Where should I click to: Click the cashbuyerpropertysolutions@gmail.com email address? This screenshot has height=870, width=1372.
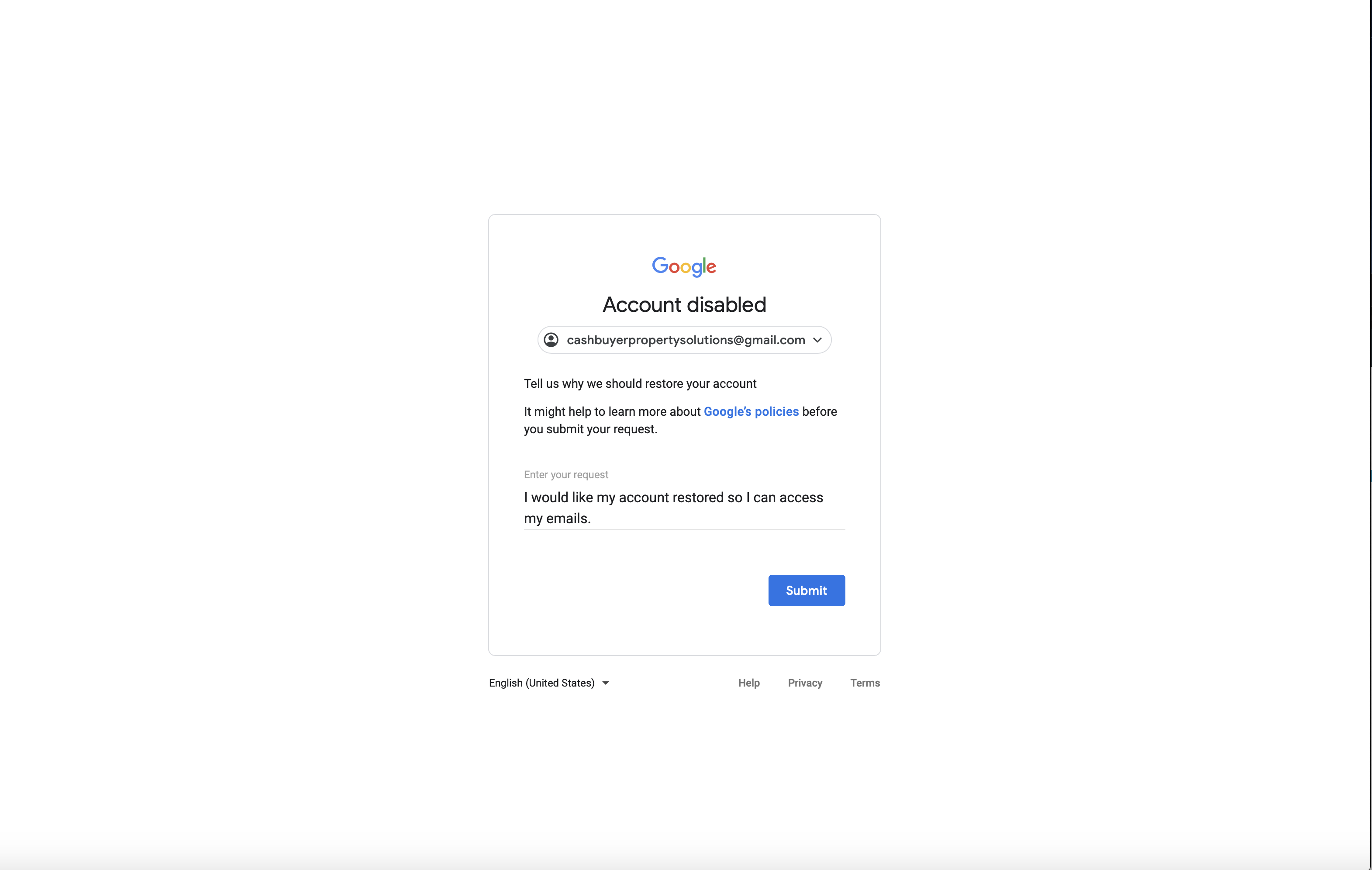click(686, 340)
